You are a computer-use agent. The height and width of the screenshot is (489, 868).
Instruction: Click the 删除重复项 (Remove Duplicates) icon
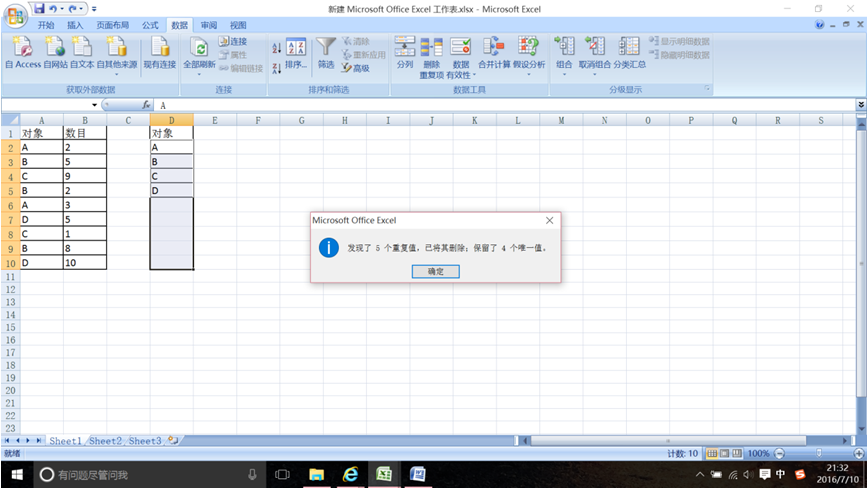[x=431, y=52]
